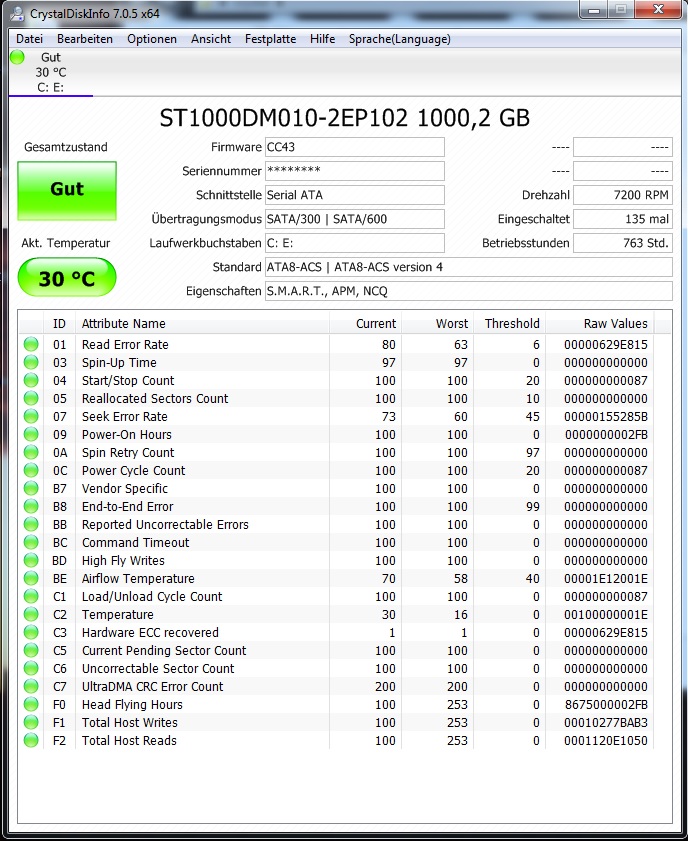The image size is (688, 841).
Task: Open the Festplatte menu
Action: (270, 39)
